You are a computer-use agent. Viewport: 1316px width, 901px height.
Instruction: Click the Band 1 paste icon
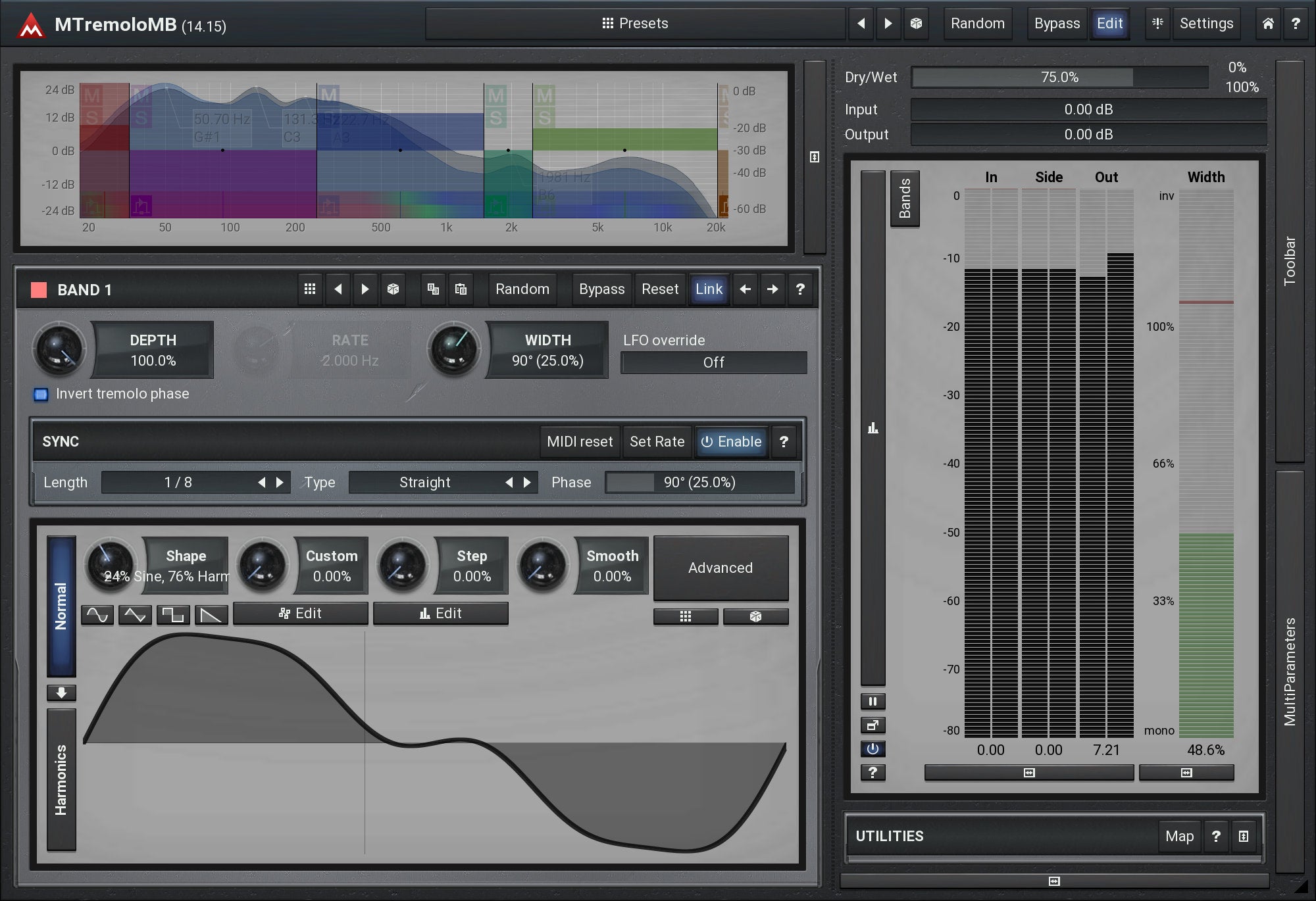point(461,289)
